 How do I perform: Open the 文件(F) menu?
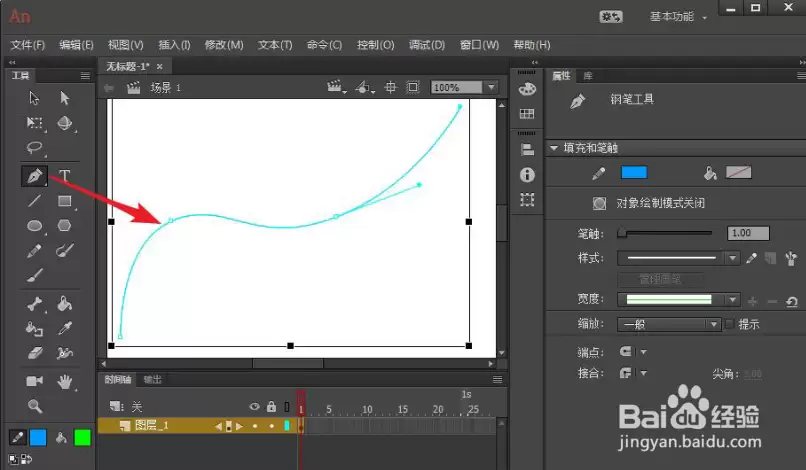click(x=28, y=45)
